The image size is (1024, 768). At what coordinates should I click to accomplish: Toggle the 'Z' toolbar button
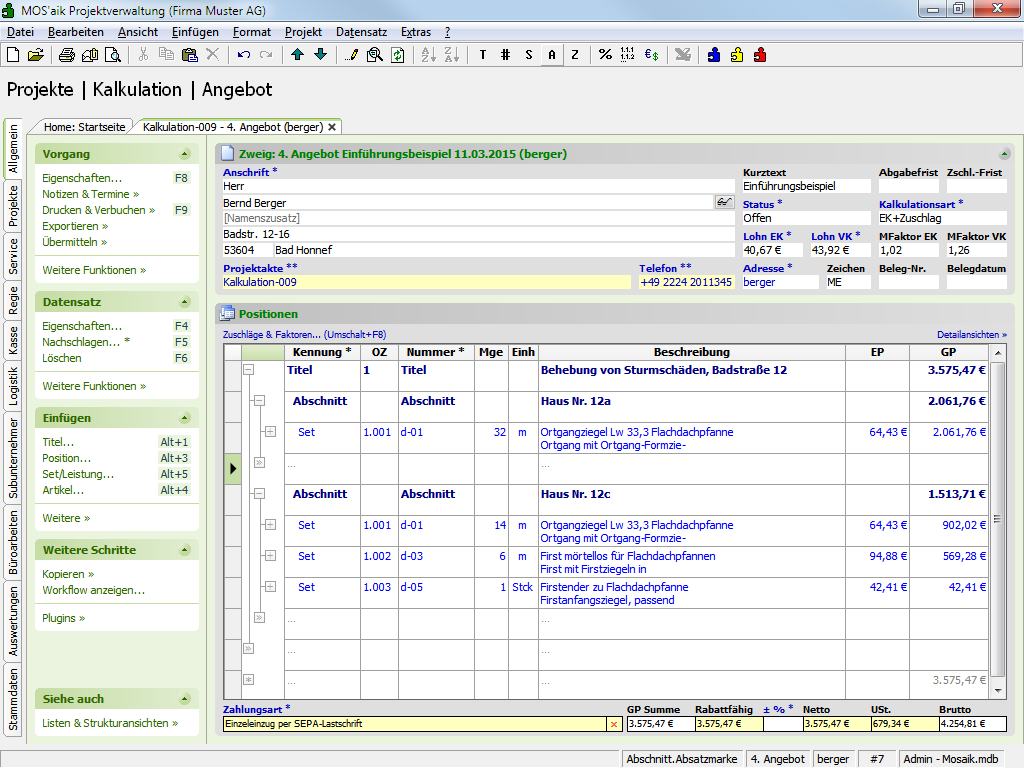(x=575, y=55)
